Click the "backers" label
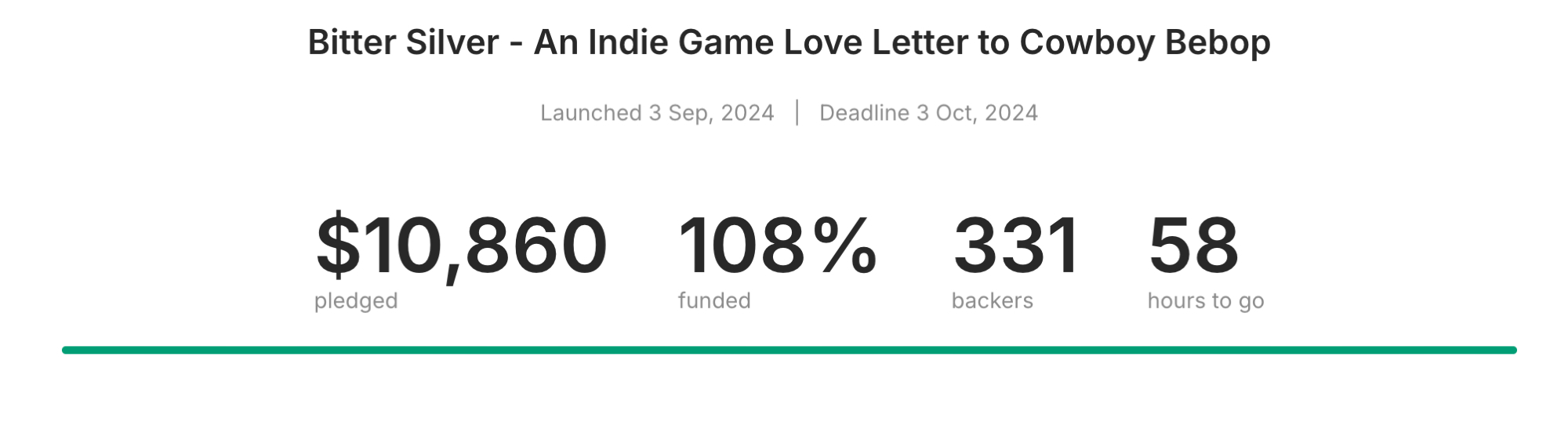1568x444 pixels. (x=993, y=300)
